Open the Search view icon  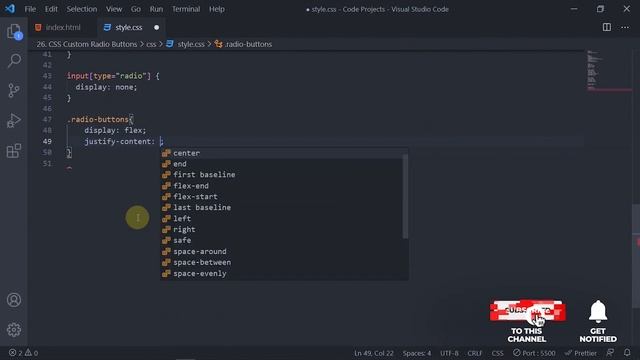tap(14, 61)
